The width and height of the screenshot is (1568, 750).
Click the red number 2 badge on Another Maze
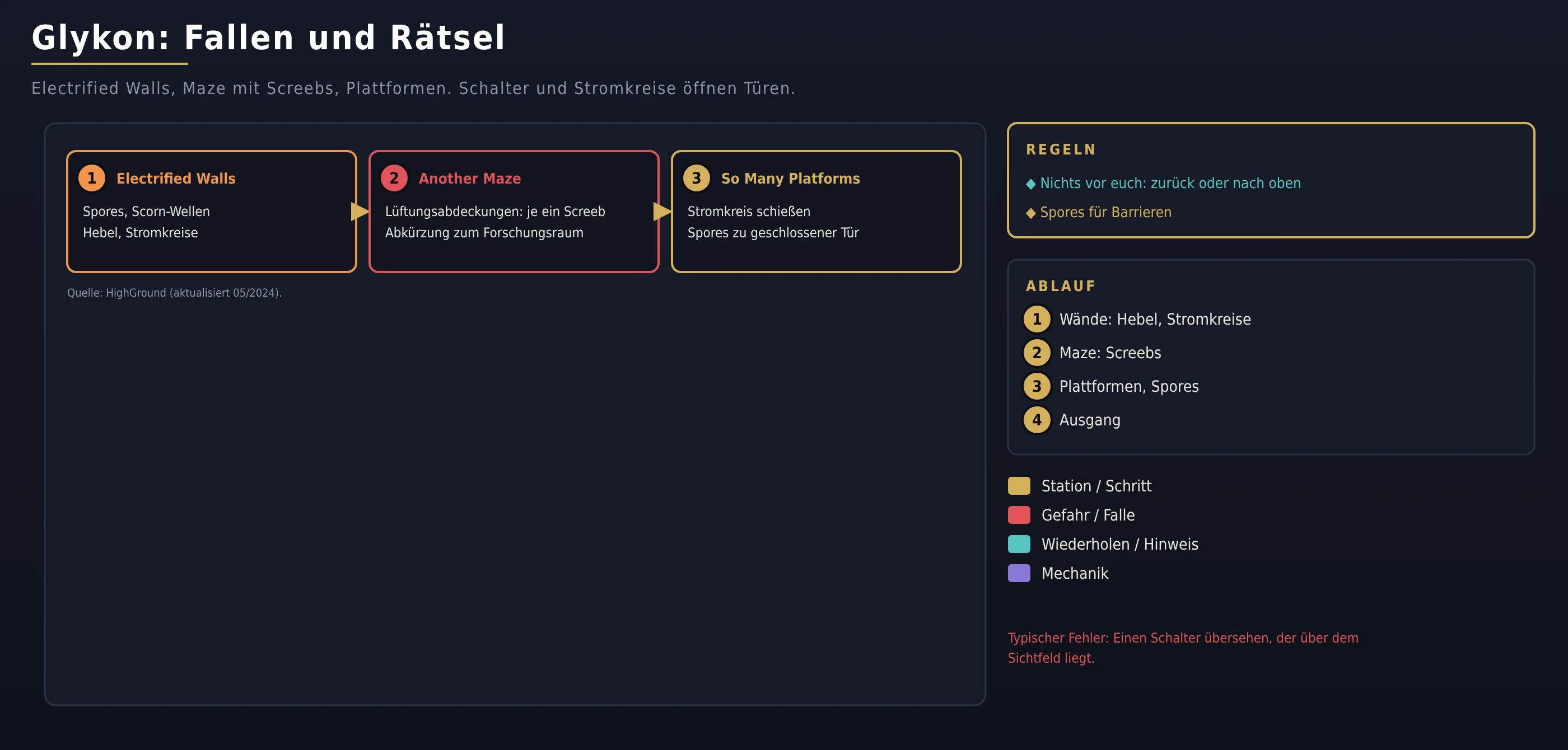pyautogui.click(x=394, y=178)
